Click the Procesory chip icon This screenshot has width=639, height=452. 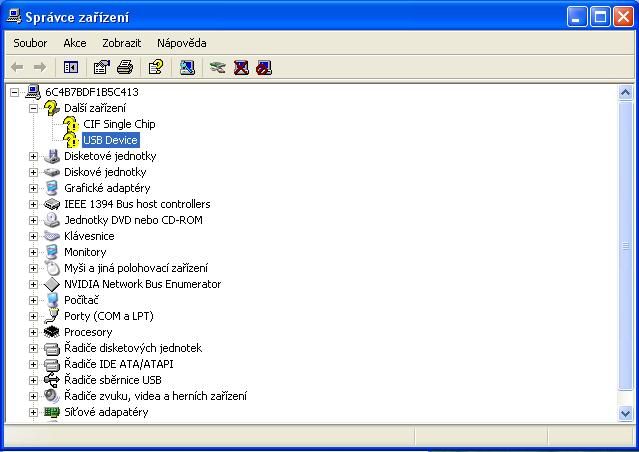tap(52, 332)
